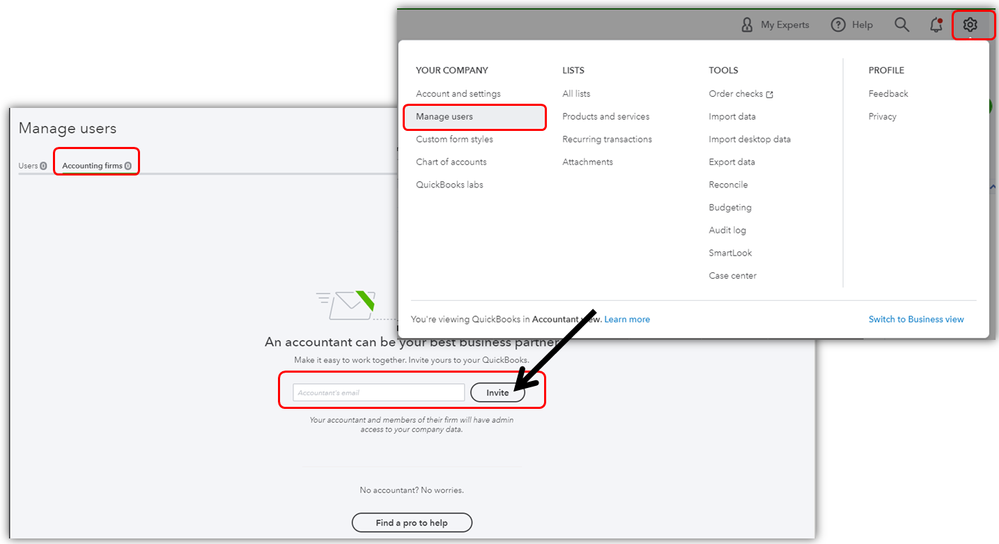Viewport: 999px width, 544px height.
Task: Open Products and services
Action: 605,117
